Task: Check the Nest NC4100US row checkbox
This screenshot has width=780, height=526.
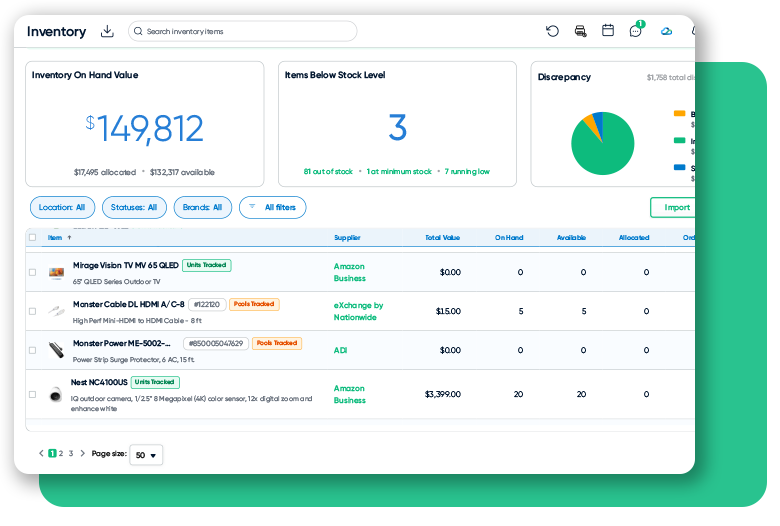Action: (32, 394)
